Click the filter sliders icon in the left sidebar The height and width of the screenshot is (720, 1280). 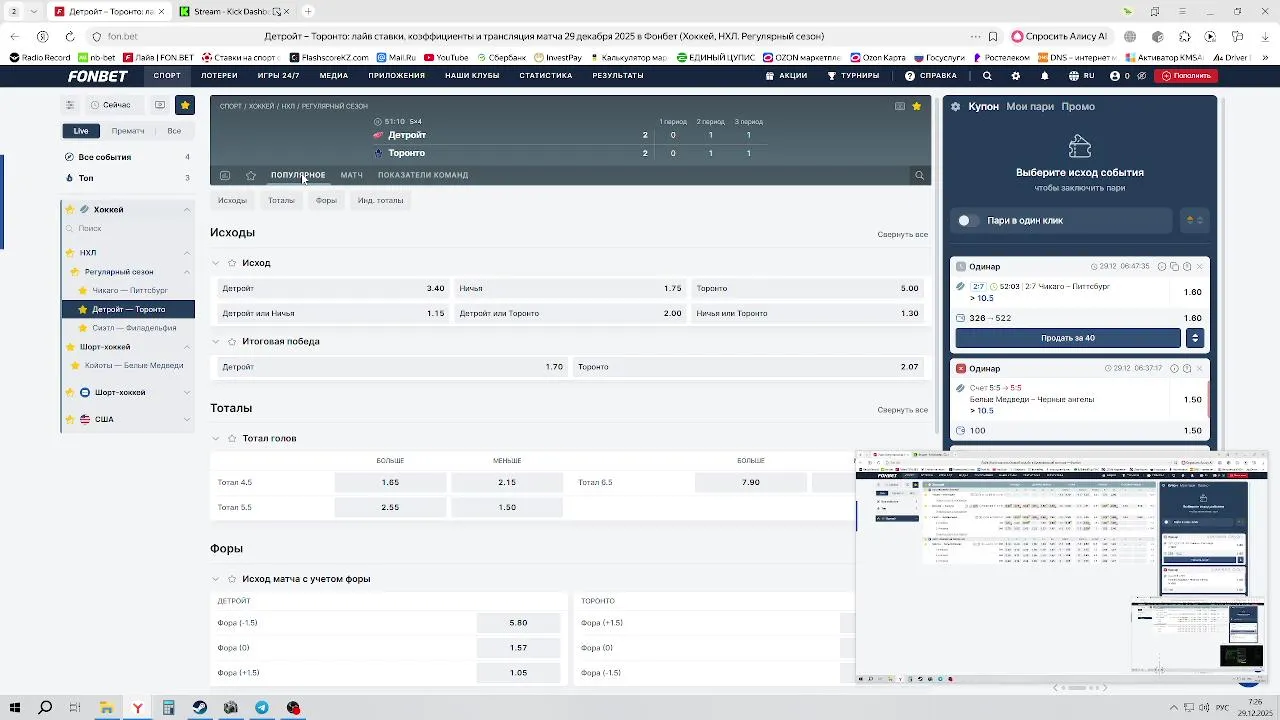click(70, 105)
